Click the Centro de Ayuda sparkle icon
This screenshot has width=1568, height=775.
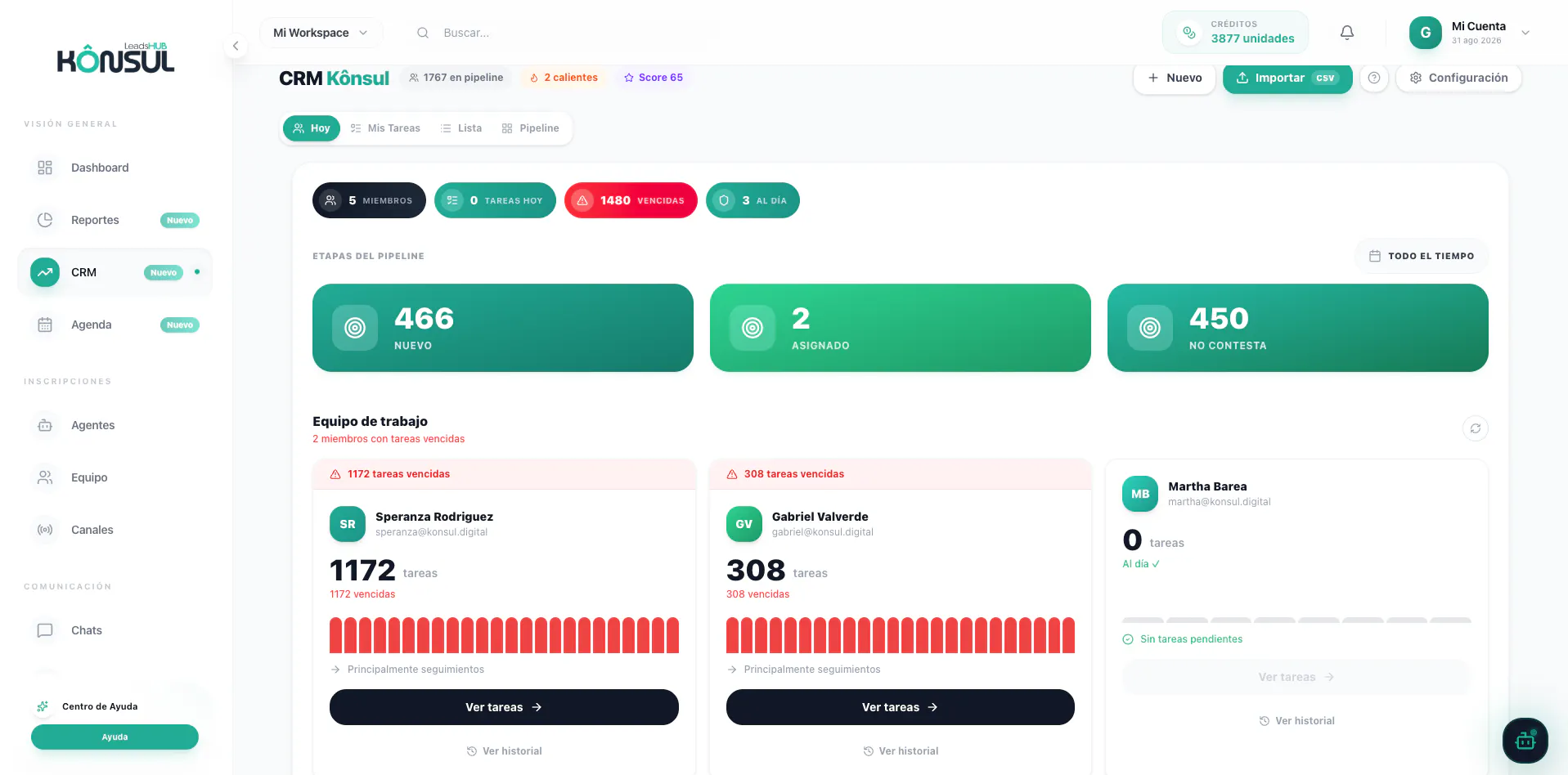pyautogui.click(x=43, y=706)
